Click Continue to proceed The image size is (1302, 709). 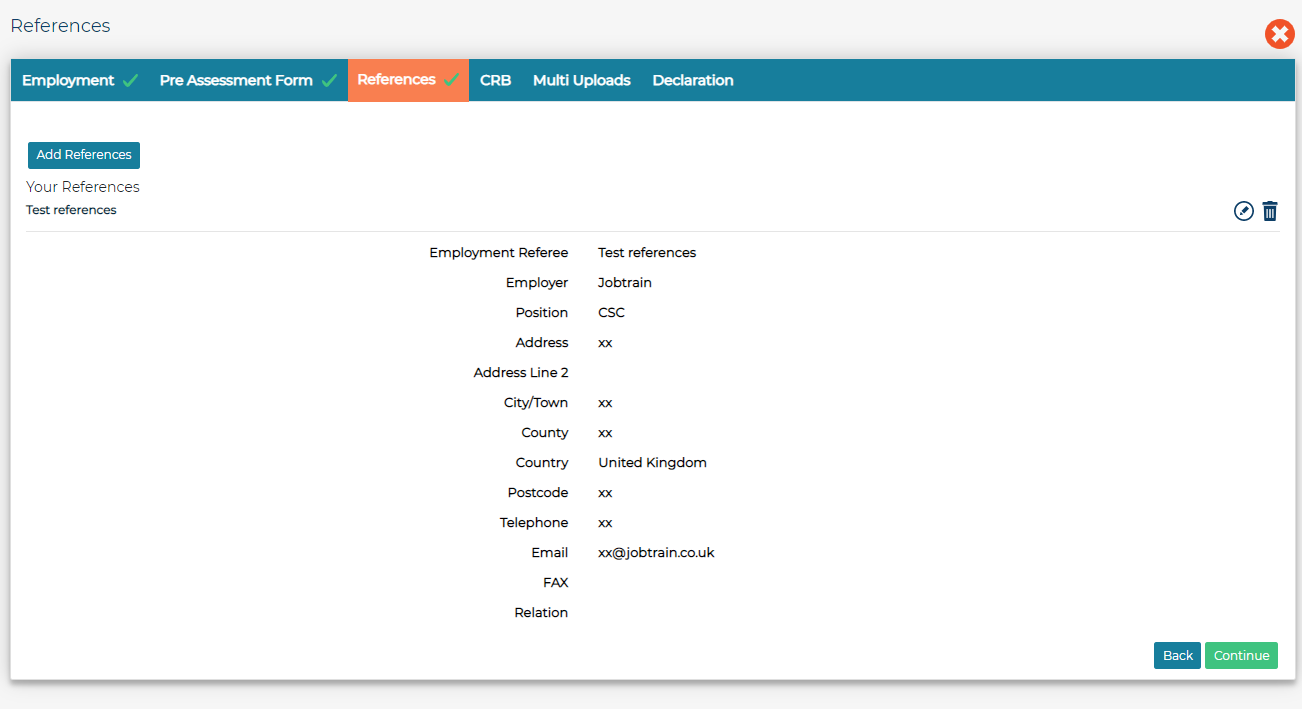1241,655
